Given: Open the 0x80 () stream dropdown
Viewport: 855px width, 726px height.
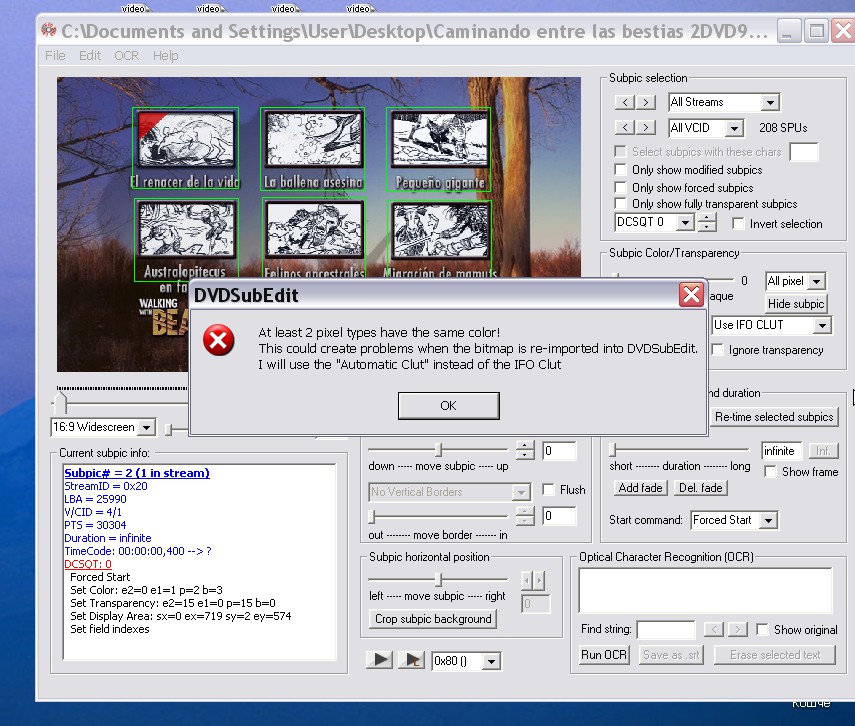Looking at the screenshot, I should click(491, 662).
